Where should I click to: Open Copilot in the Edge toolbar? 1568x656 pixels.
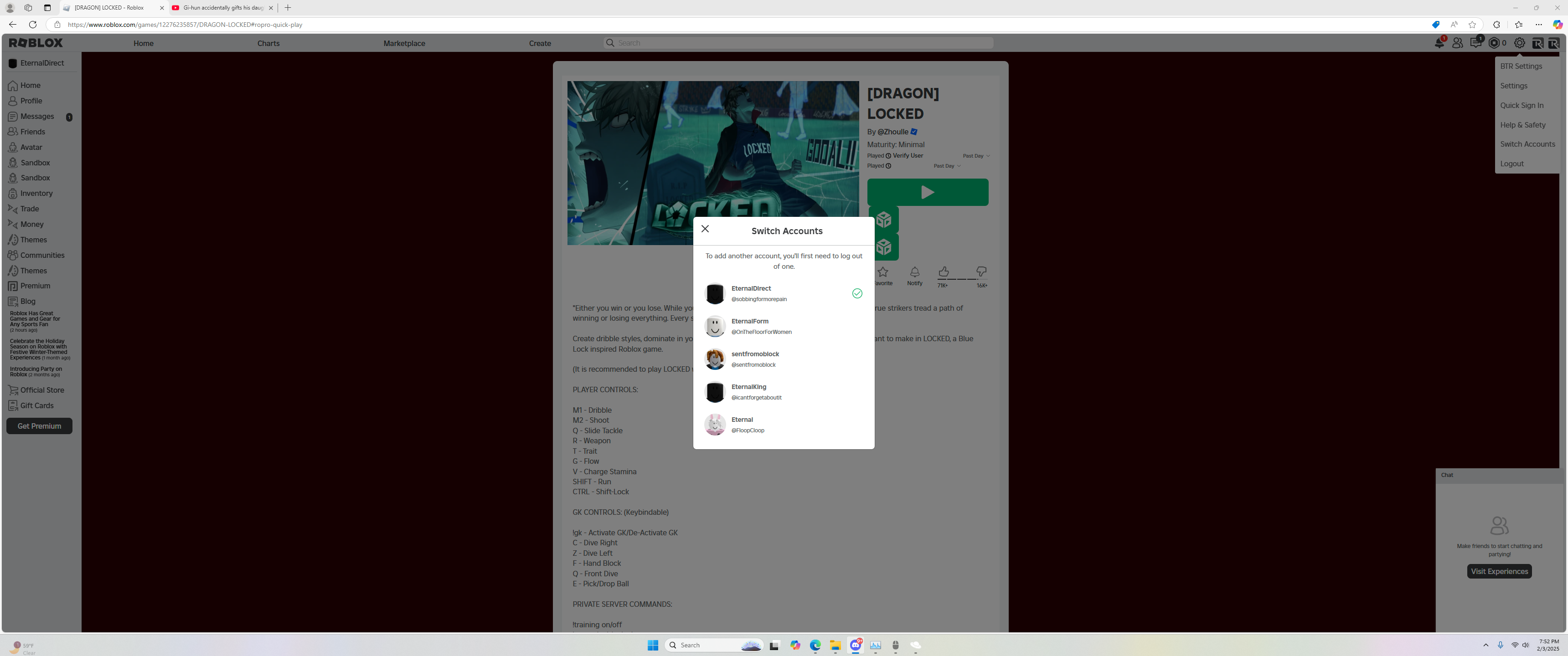pos(1558,24)
